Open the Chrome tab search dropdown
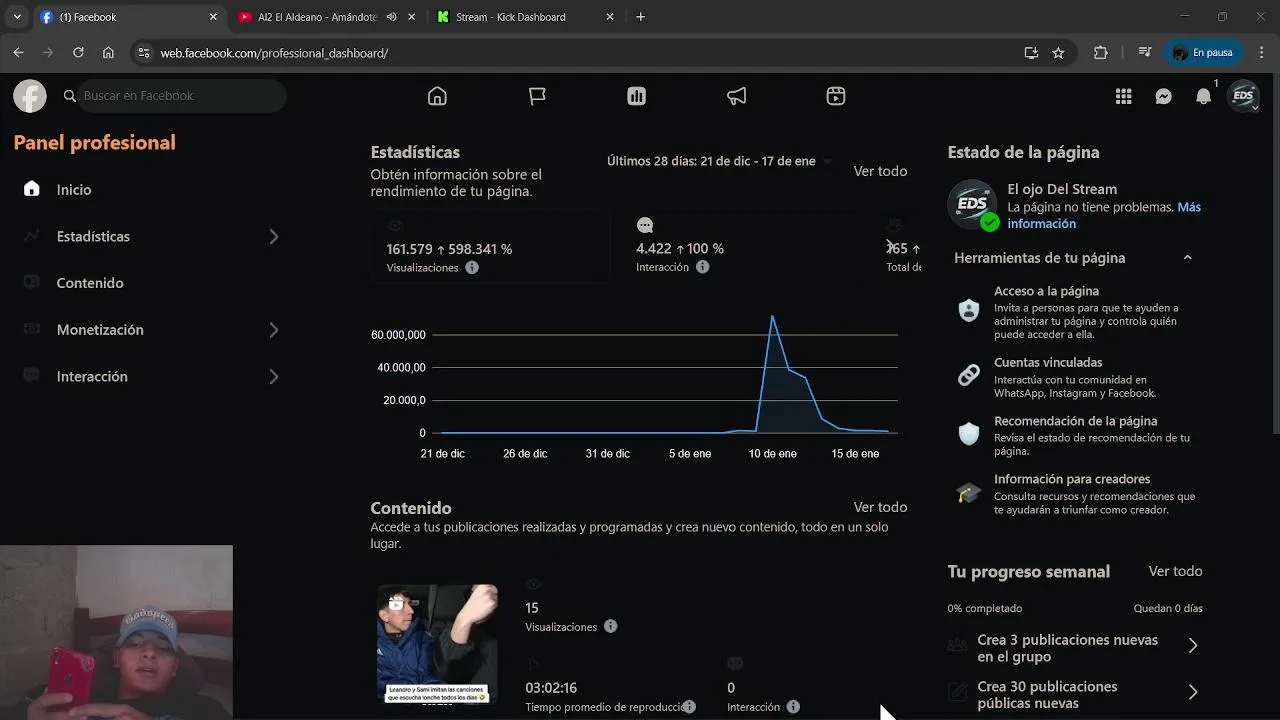This screenshot has width=1280, height=720. [x=17, y=17]
